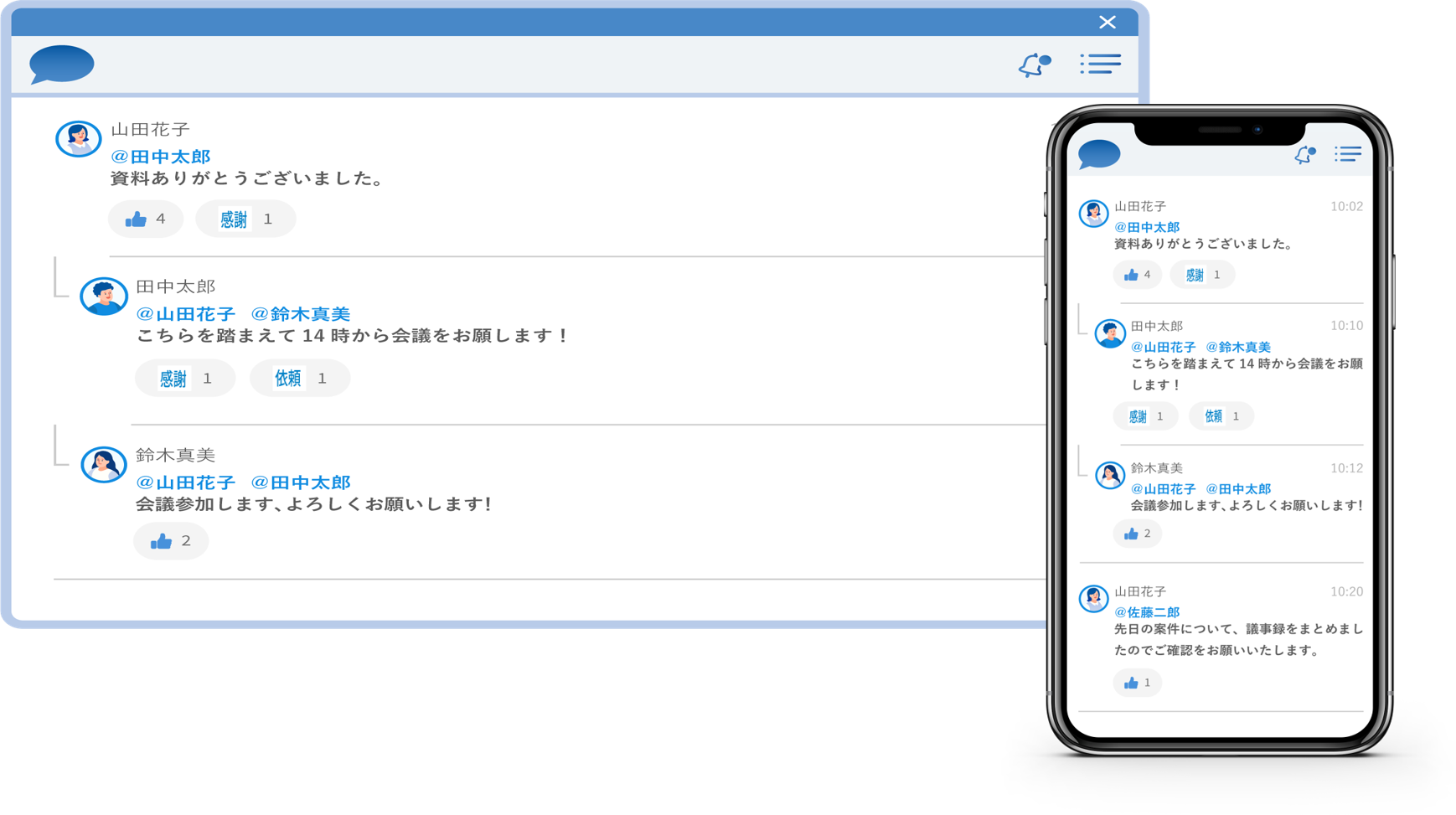Click 田中太郎's avatar in the desktop thread
Screen dimensions: 1456x815
103,297
